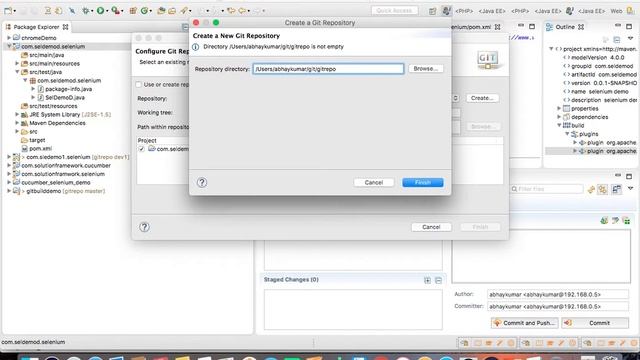The image size is (640, 360).
Task: Toggle the 'Use or create repository' checkbox
Action: [139, 84]
